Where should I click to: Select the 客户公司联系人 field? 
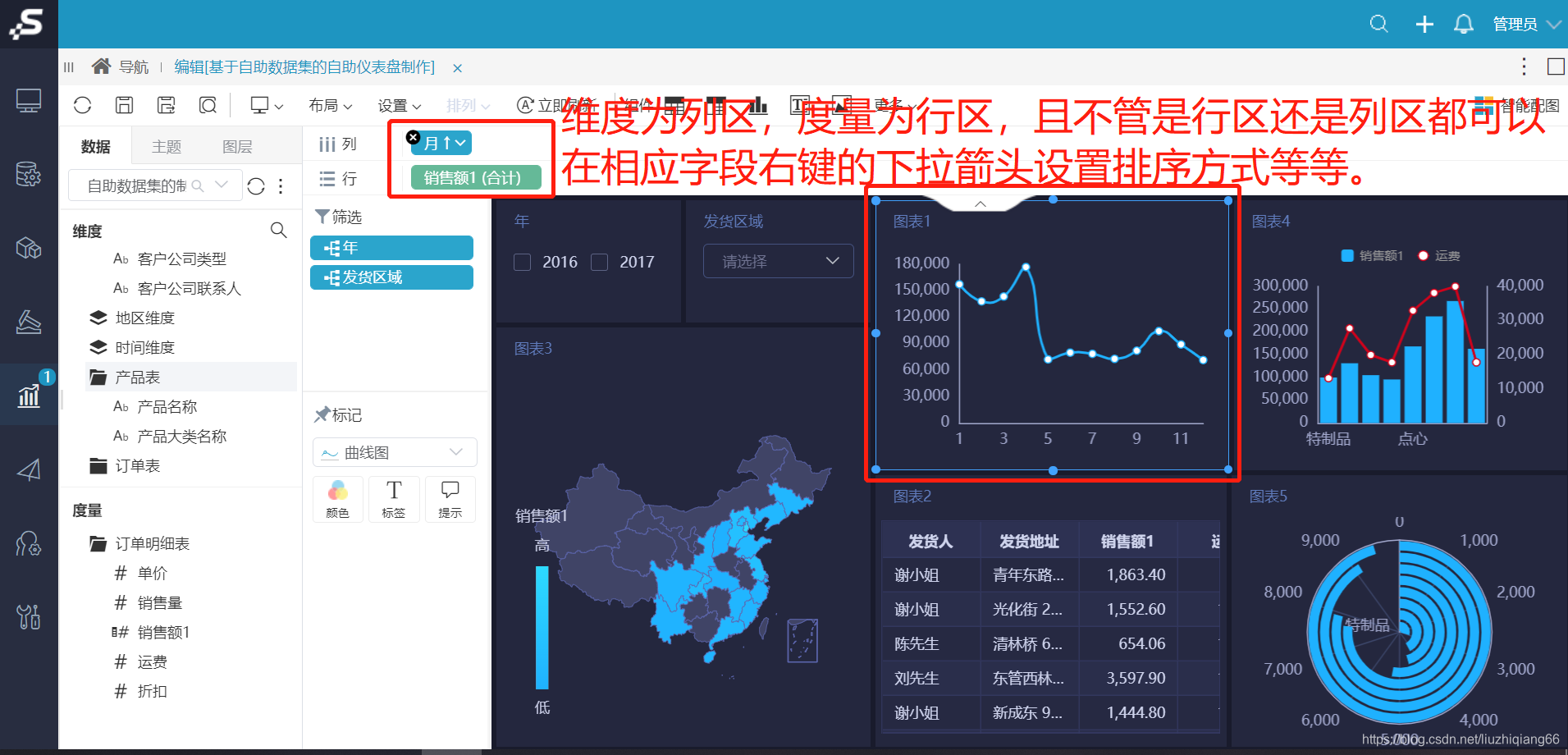[189, 289]
